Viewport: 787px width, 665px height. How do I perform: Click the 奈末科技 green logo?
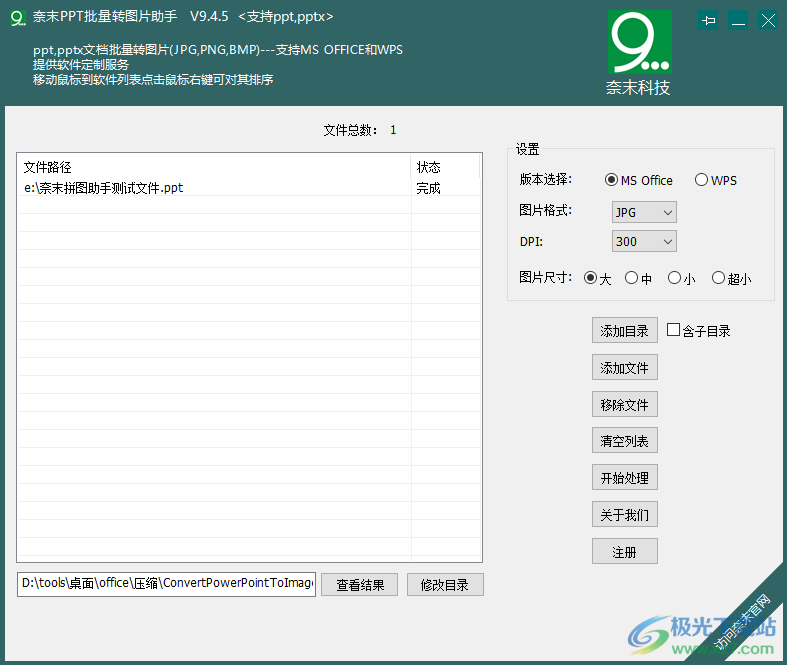(639, 43)
